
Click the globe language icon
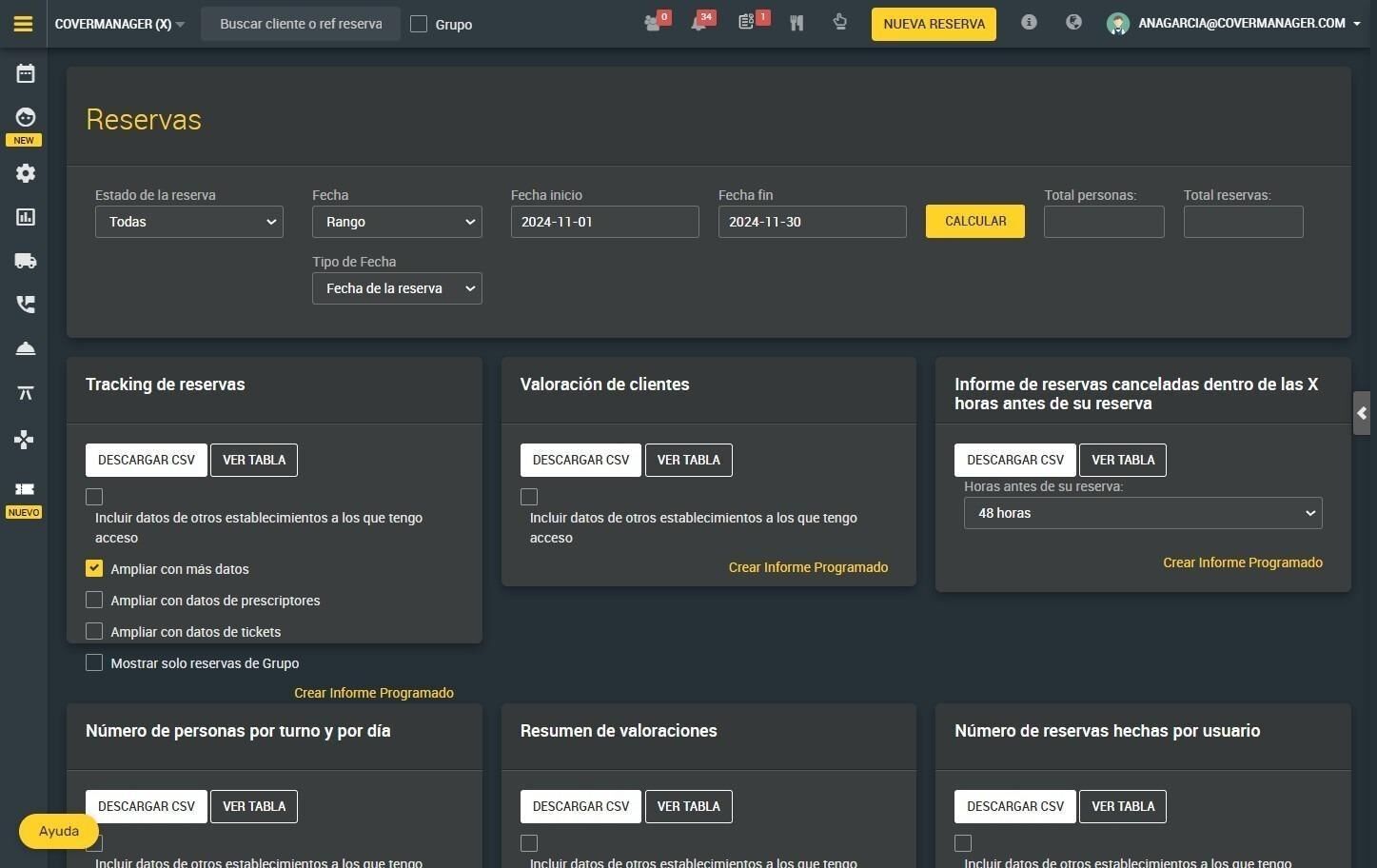[x=1073, y=22]
